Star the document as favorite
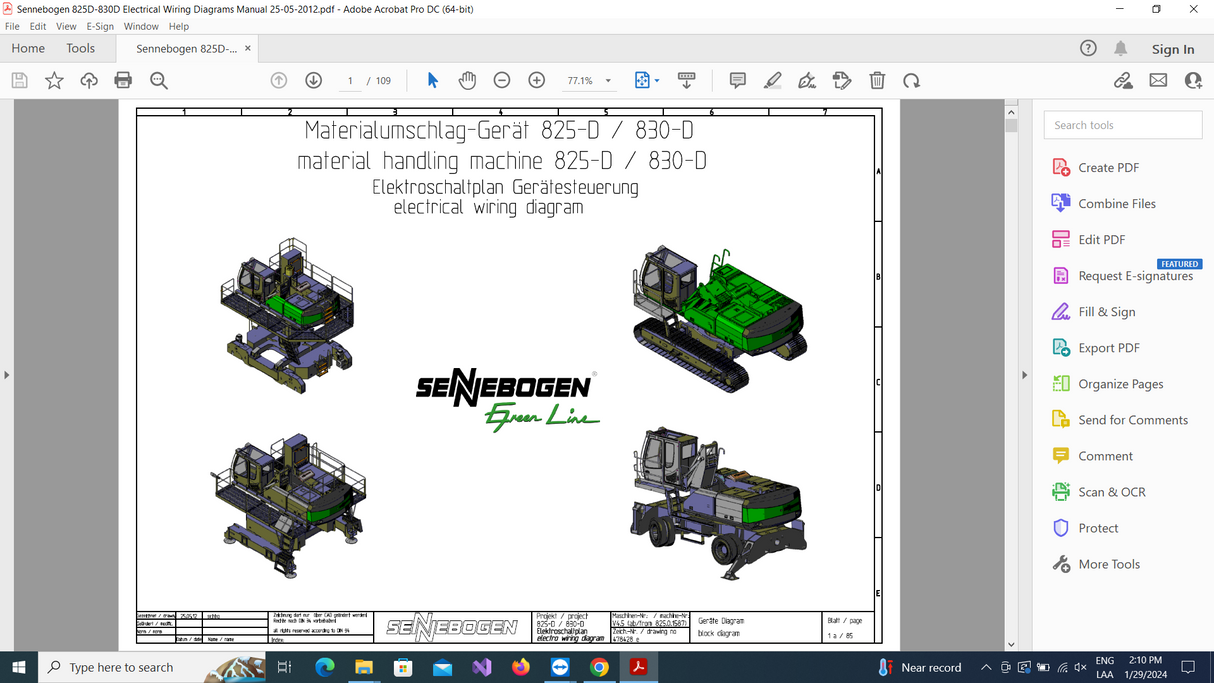This screenshot has height=683, width=1214. click(54, 81)
